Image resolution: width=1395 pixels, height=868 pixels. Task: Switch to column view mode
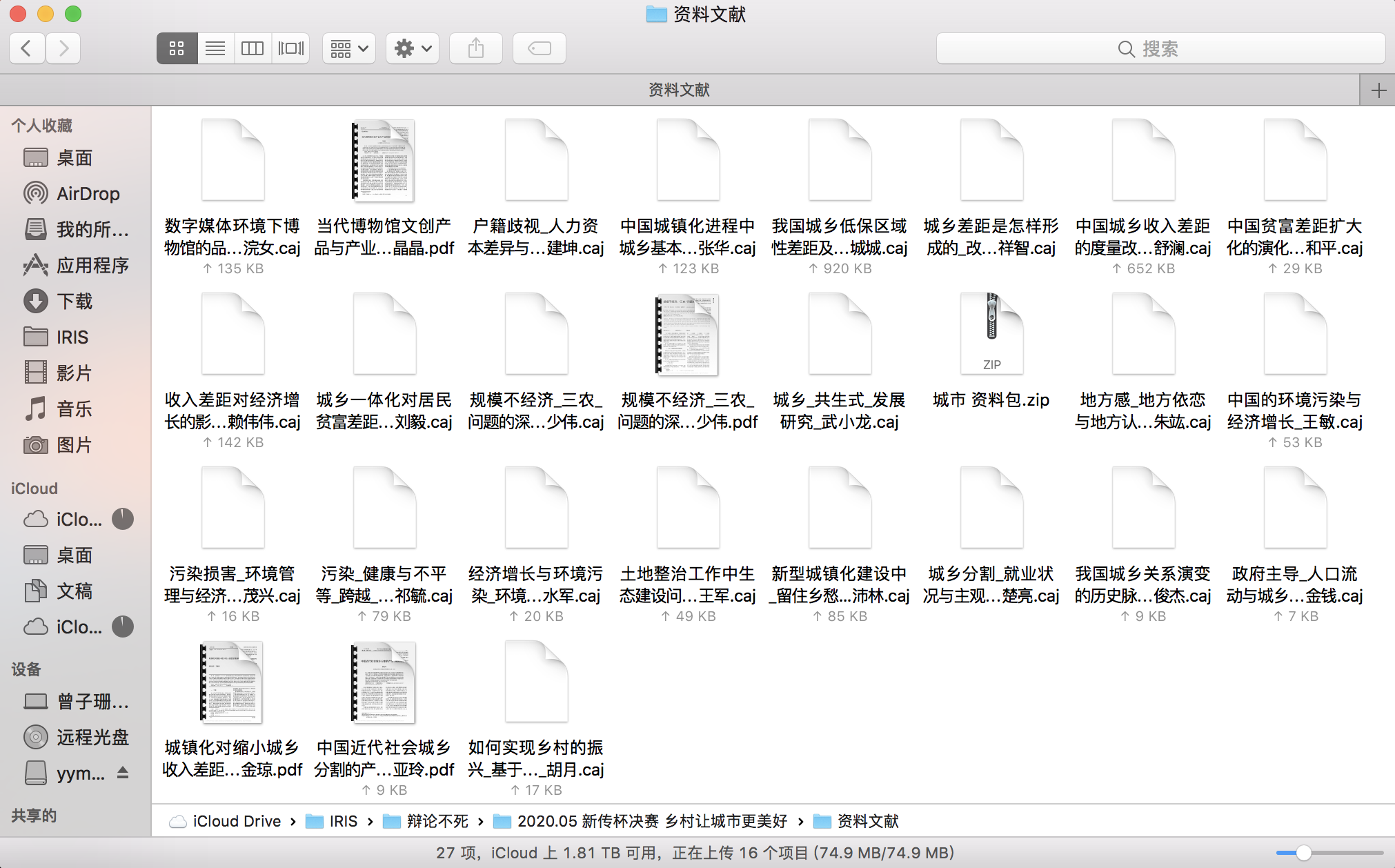(x=253, y=48)
